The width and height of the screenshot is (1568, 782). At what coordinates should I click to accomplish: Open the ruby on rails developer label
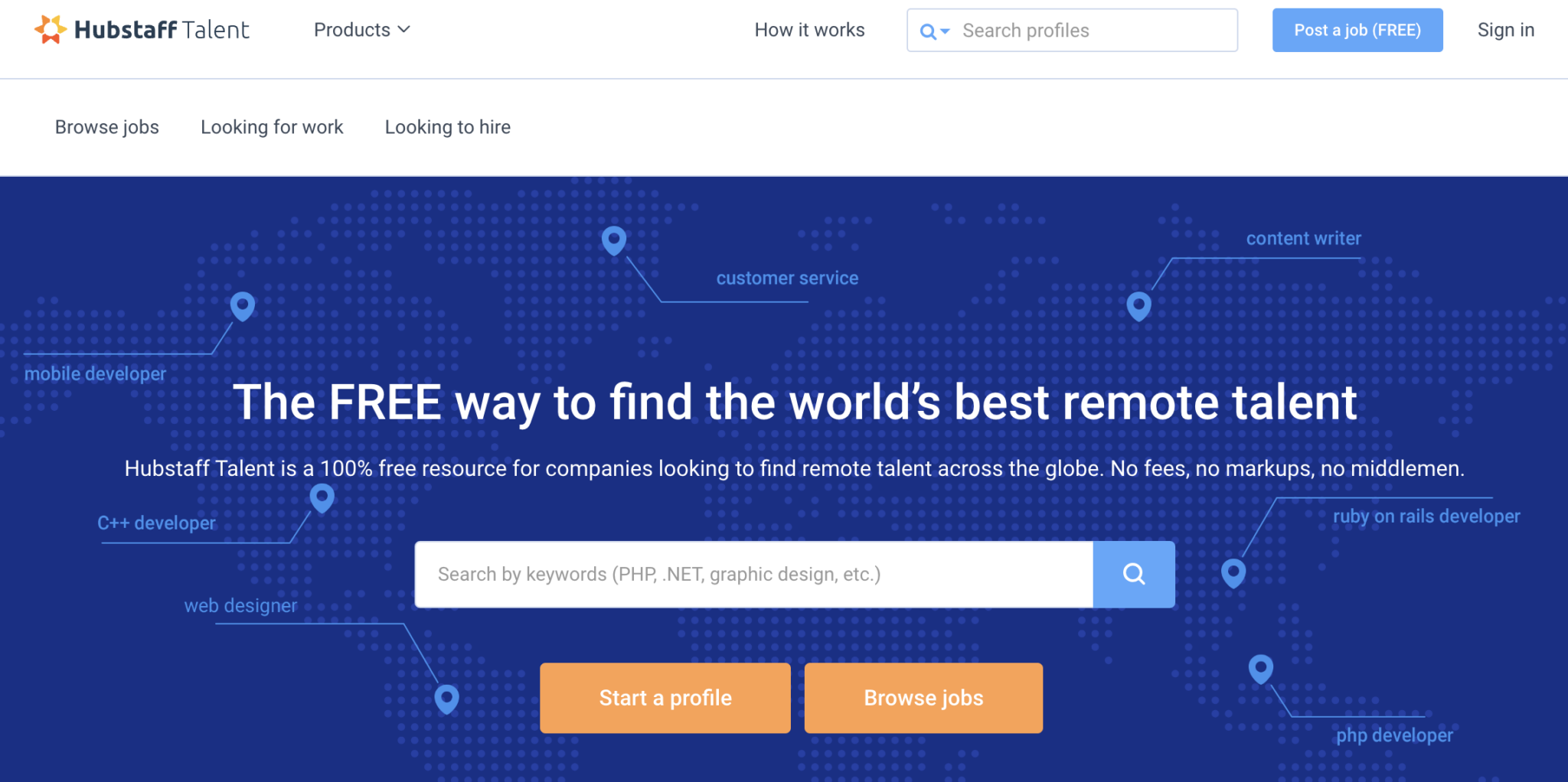[x=1426, y=516]
